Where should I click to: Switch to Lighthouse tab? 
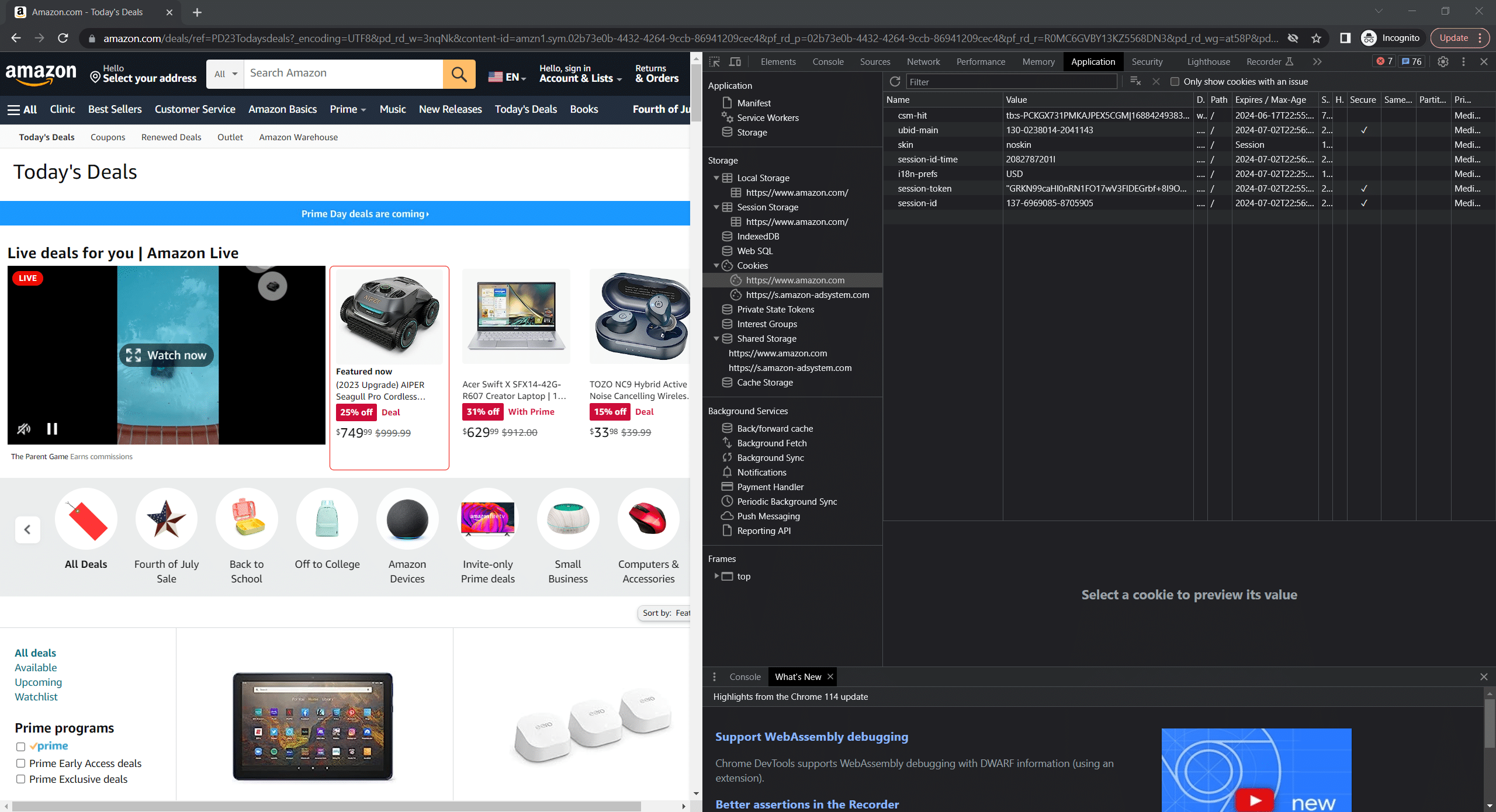tap(1208, 61)
